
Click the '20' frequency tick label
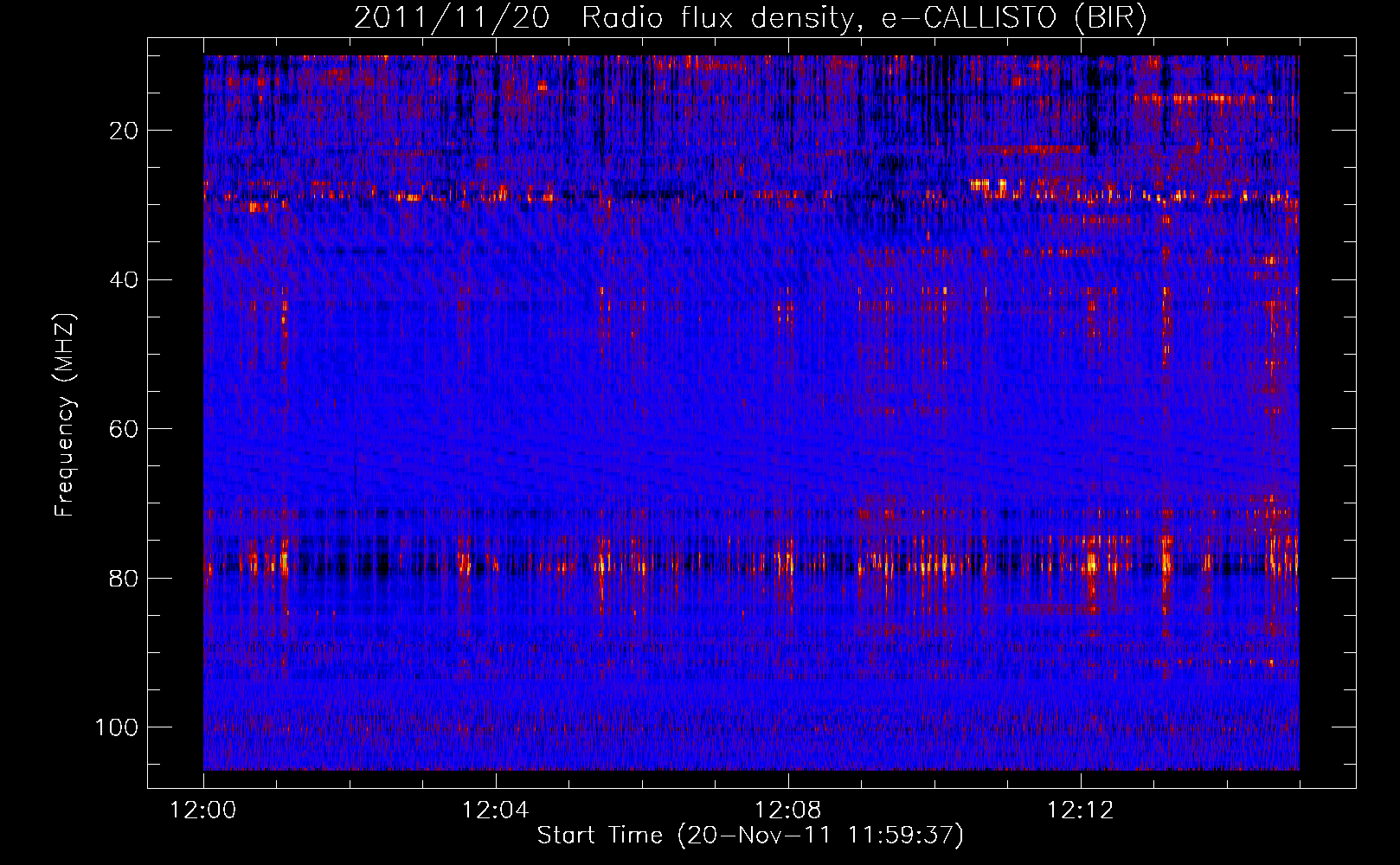click(x=125, y=131)
